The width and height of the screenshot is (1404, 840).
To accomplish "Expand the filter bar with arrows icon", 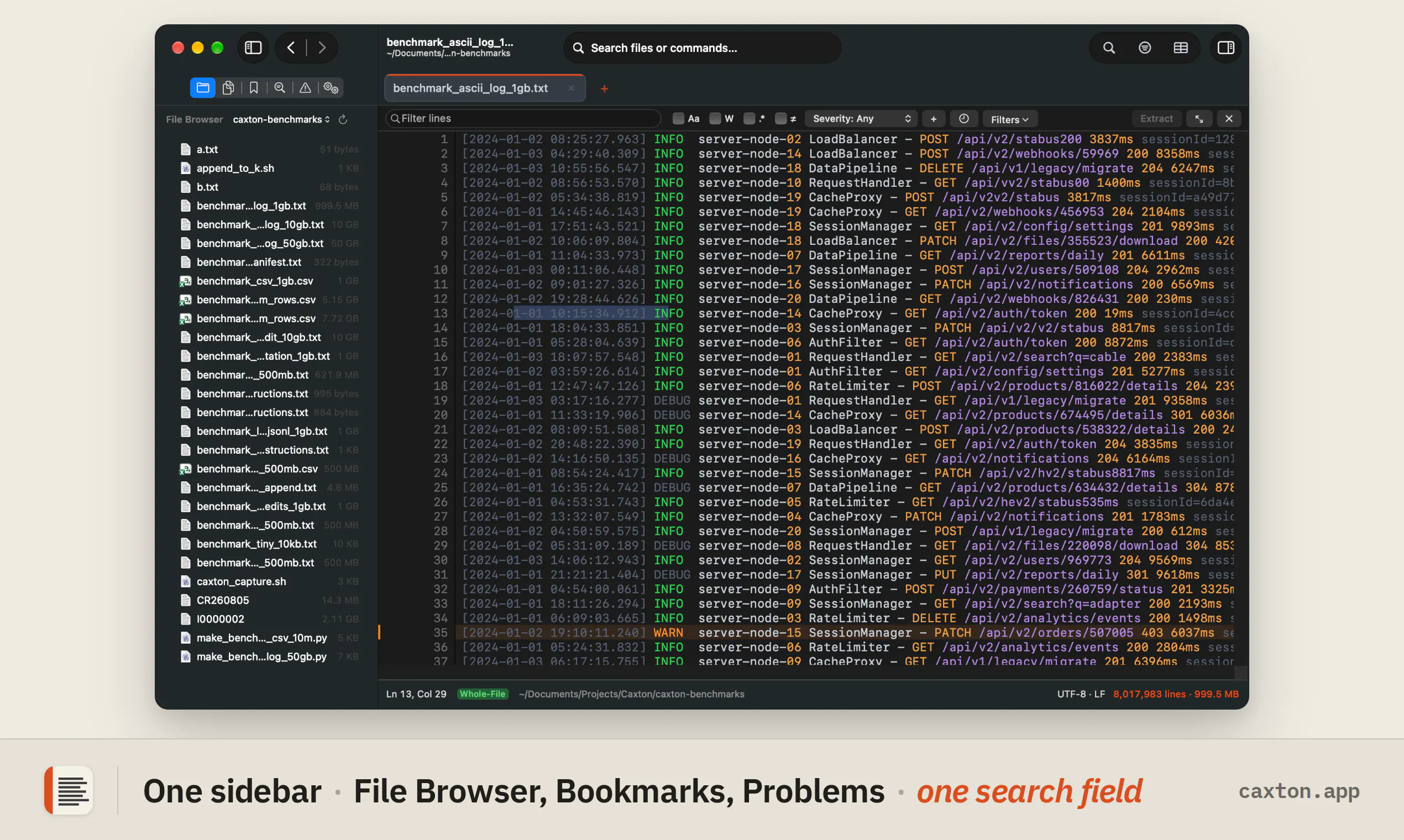I will [1199, 119].
